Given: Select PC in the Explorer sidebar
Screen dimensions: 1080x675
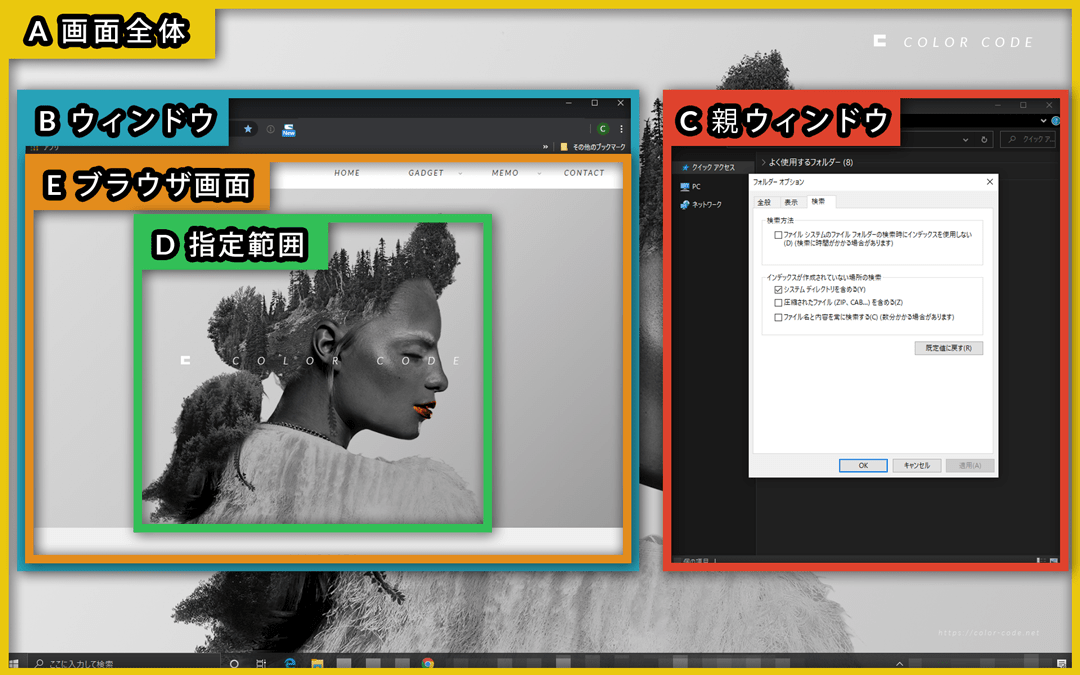Looking at the screenshot, I should pos(691,187).
